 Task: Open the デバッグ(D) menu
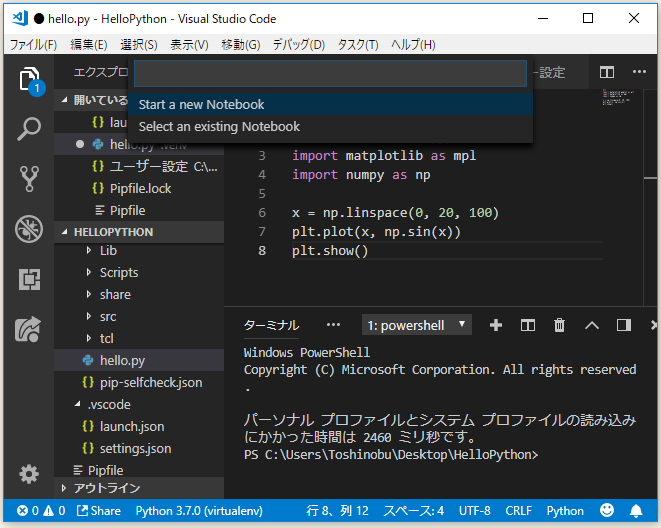click(298, 44)
